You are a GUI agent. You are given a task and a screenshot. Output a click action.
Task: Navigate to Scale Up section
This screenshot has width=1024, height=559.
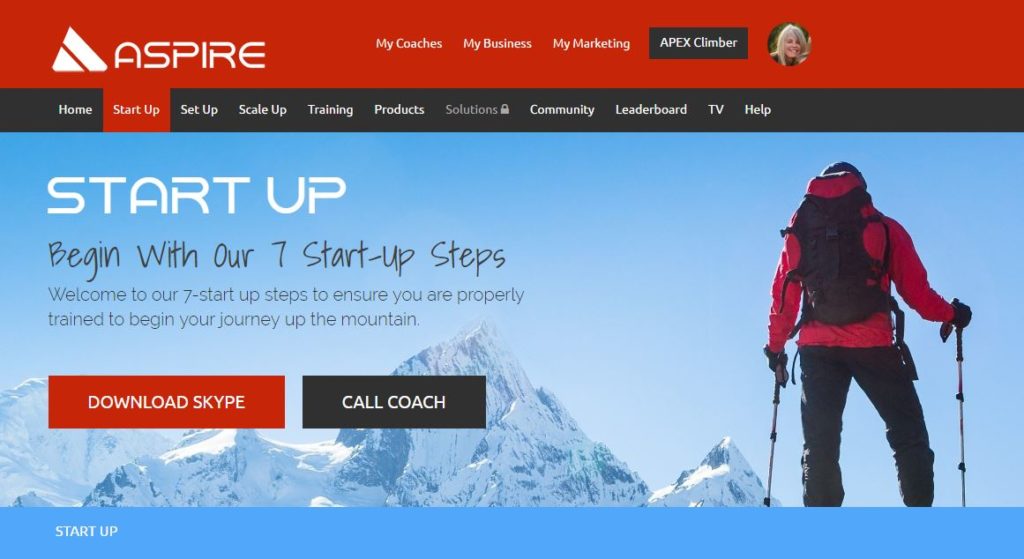(x=263, y=110)
